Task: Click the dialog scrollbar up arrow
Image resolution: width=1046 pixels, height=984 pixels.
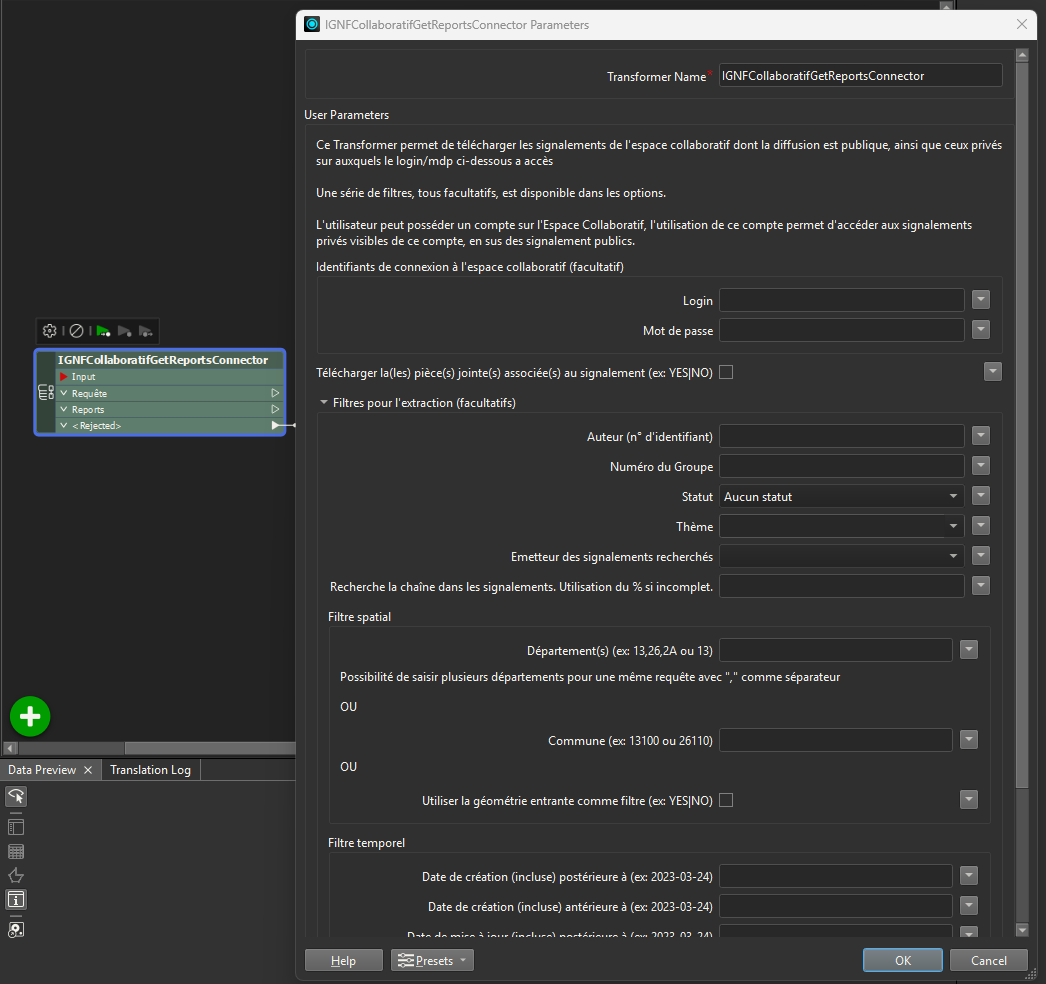Action: (1022, 55)
